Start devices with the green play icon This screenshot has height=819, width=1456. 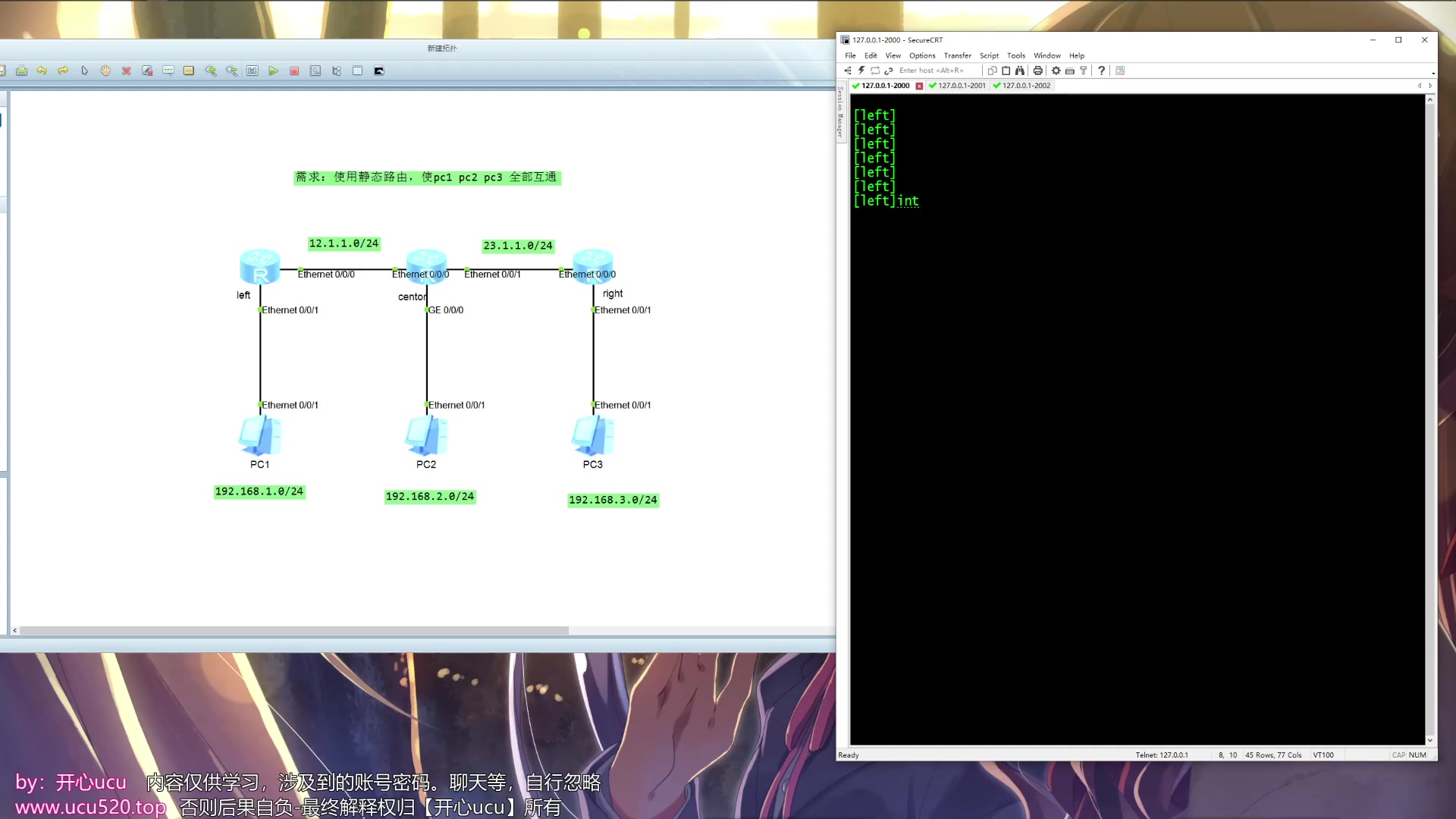point(274,71)
